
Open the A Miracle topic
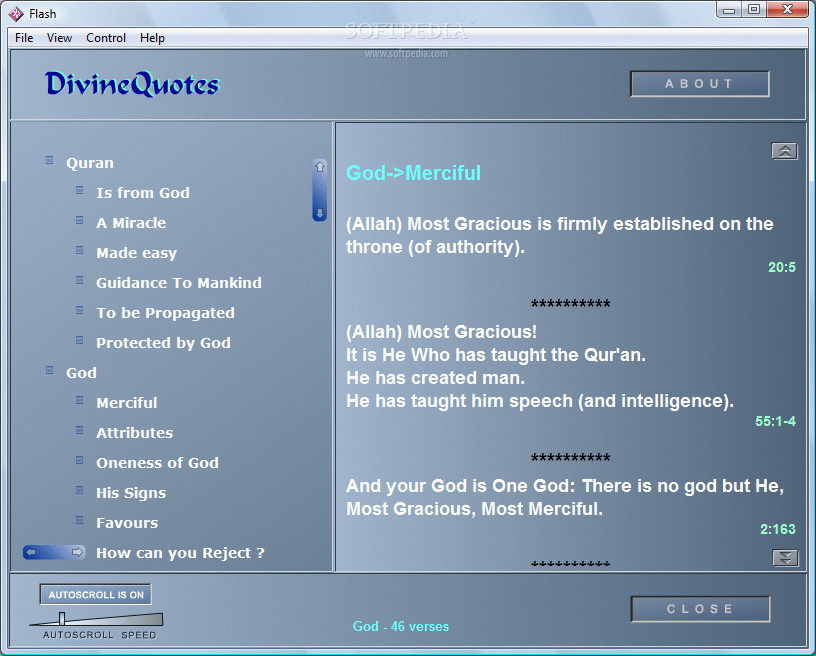(x=131, y=223)
